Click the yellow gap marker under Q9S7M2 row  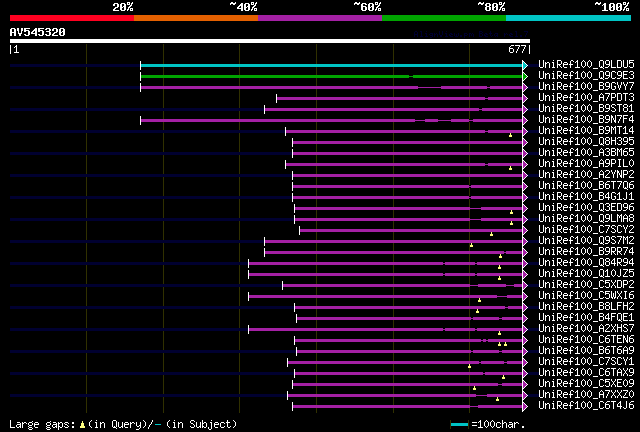pyautogui.click(x=471, y=245)
